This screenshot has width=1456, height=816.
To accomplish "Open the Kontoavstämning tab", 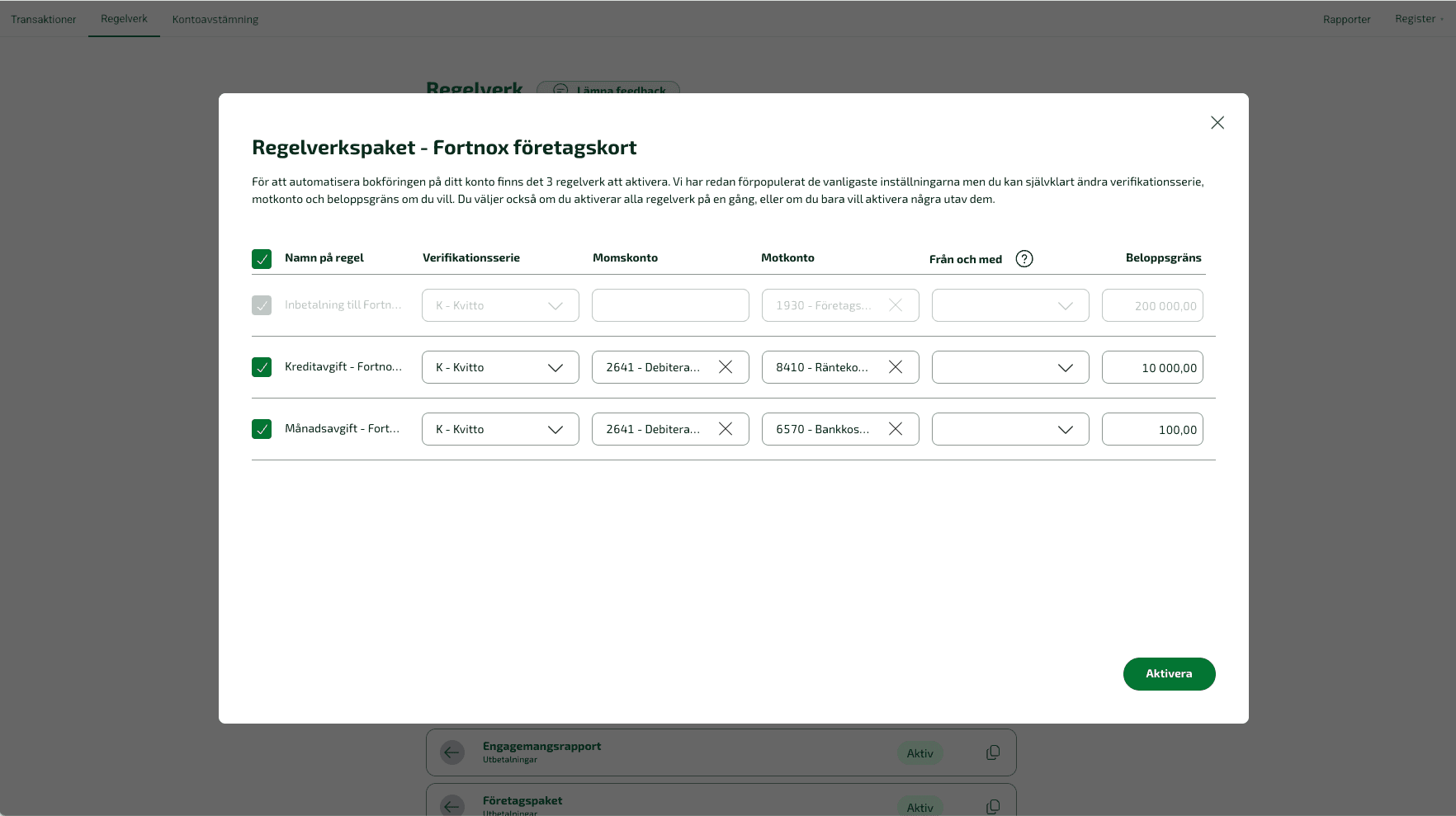I will click(x=215, y=18).
